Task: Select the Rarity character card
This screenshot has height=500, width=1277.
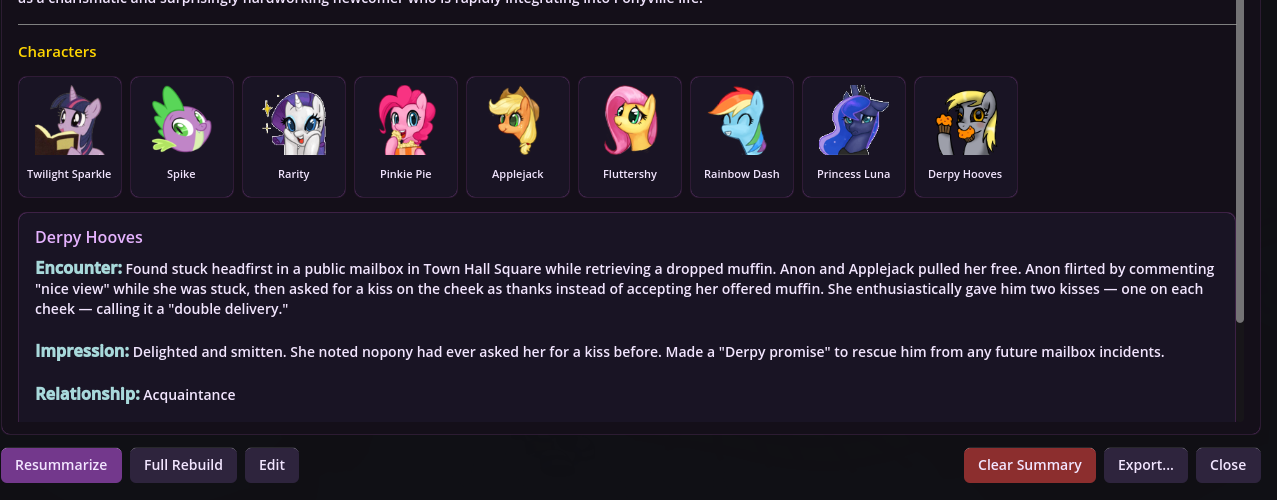Action: pos(294,137)
